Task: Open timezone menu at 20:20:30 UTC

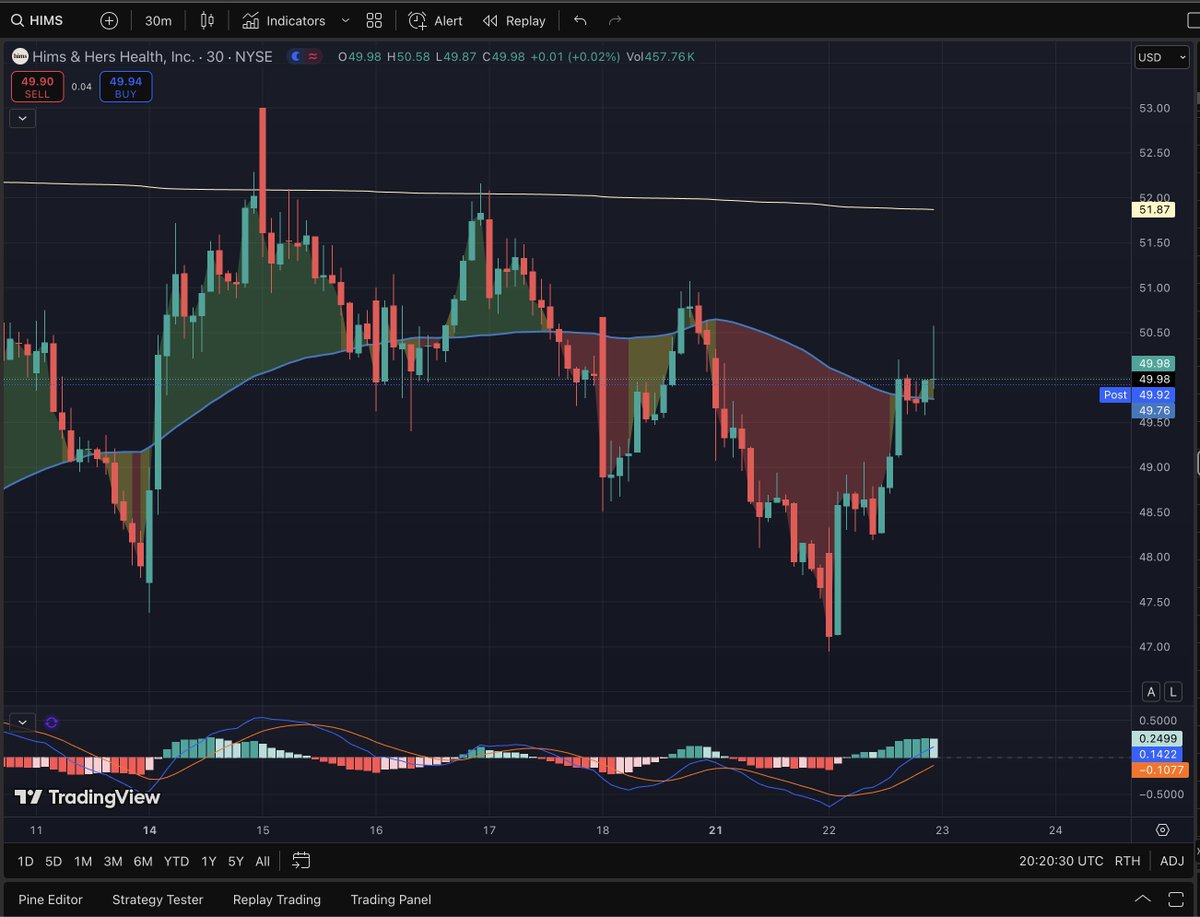Action: click(x=1062, y=861)
